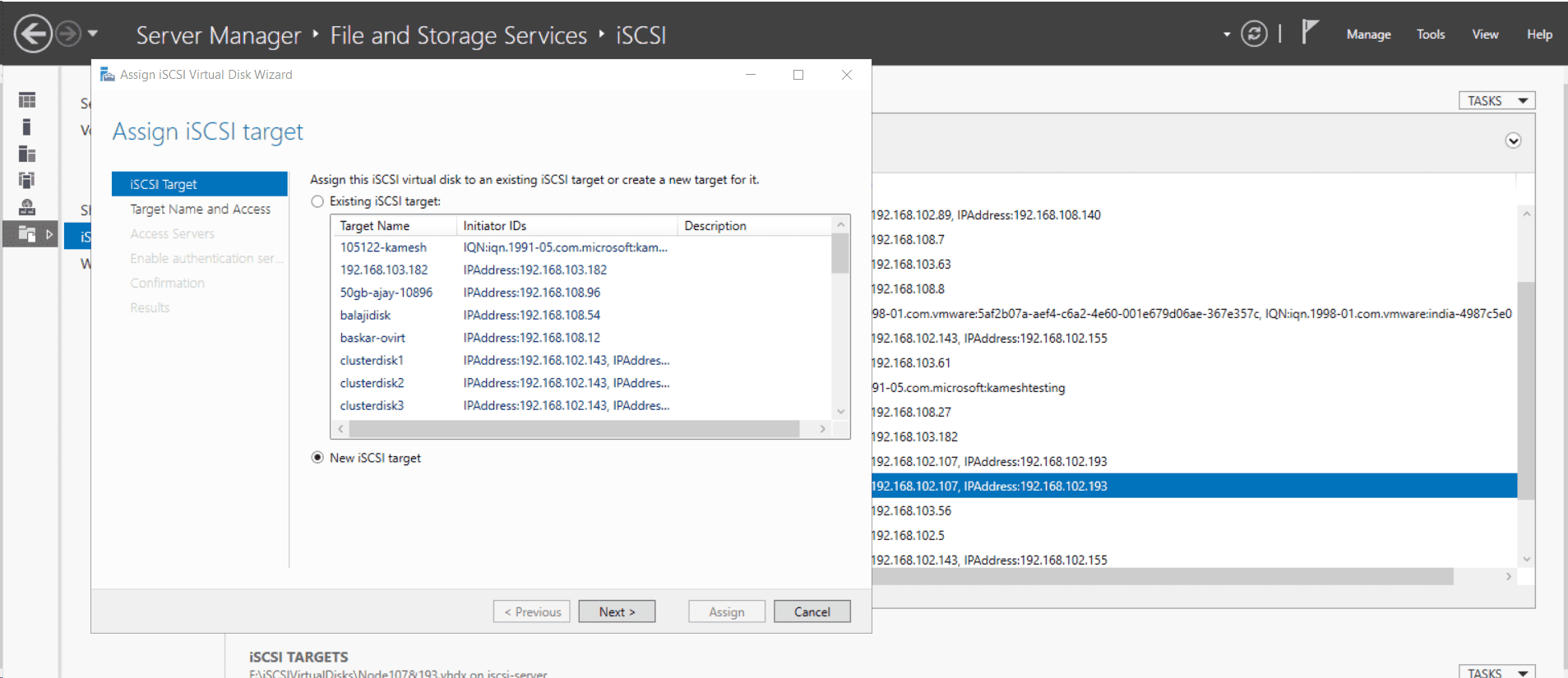This screenshot has width=1568, height=678.
Task: Select the Servers icon in the left sidebar
Action: coord(27,100)
